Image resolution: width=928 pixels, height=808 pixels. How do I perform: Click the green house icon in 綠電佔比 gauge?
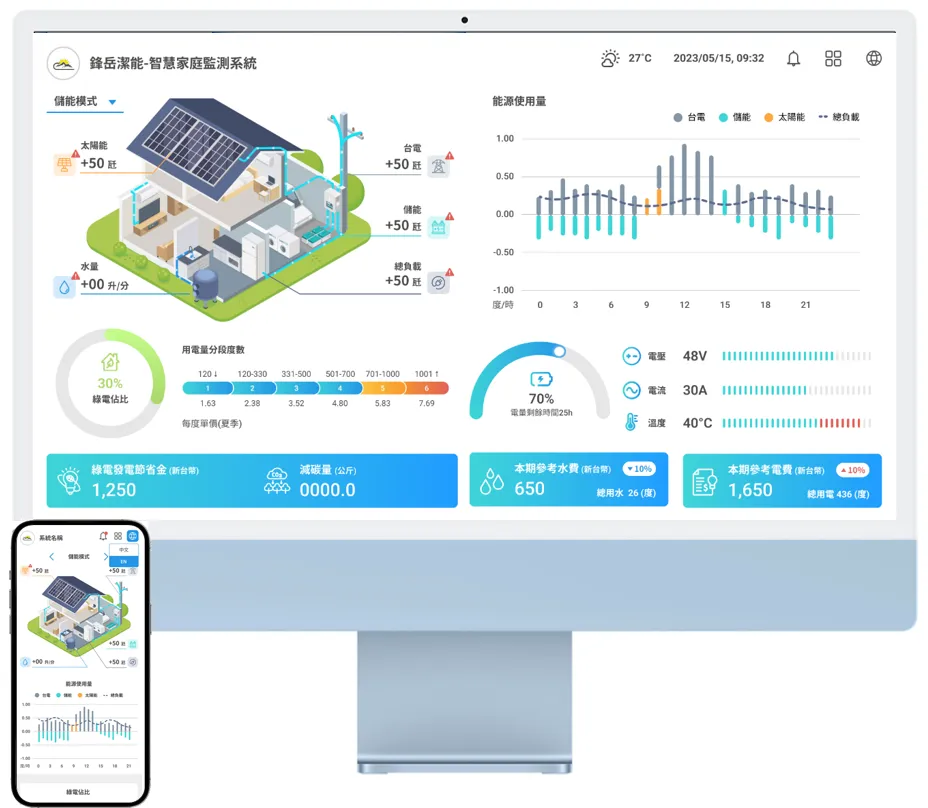point(110,362)
